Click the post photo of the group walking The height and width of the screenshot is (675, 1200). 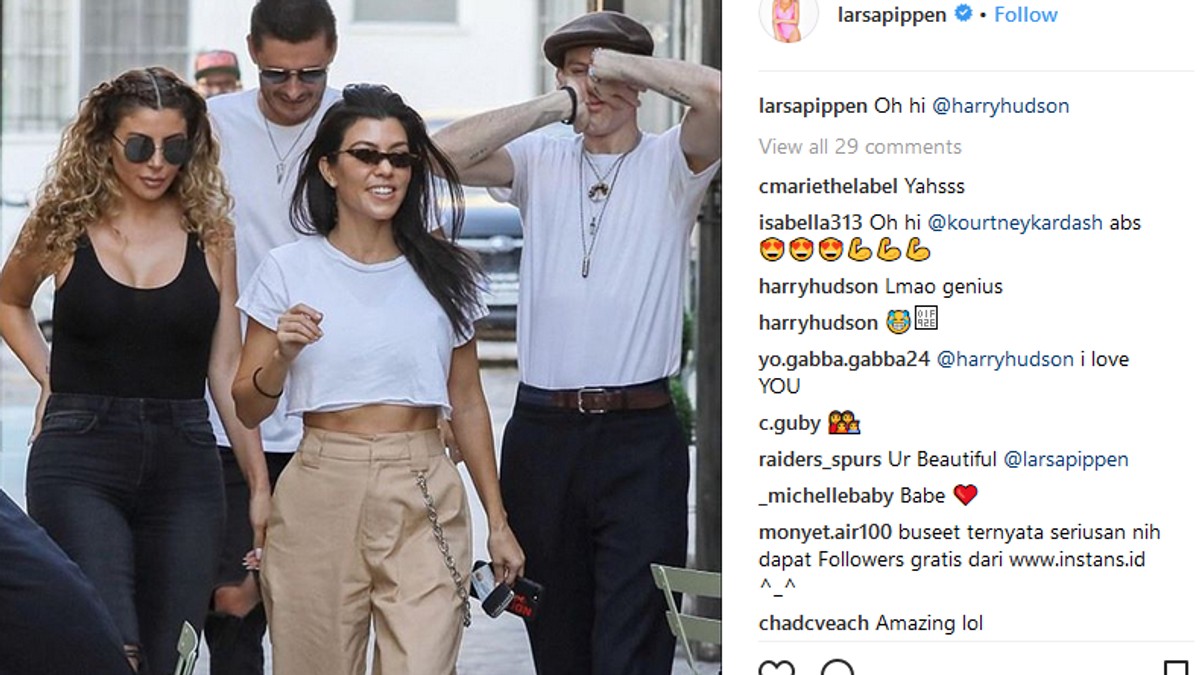coord(360,337)
